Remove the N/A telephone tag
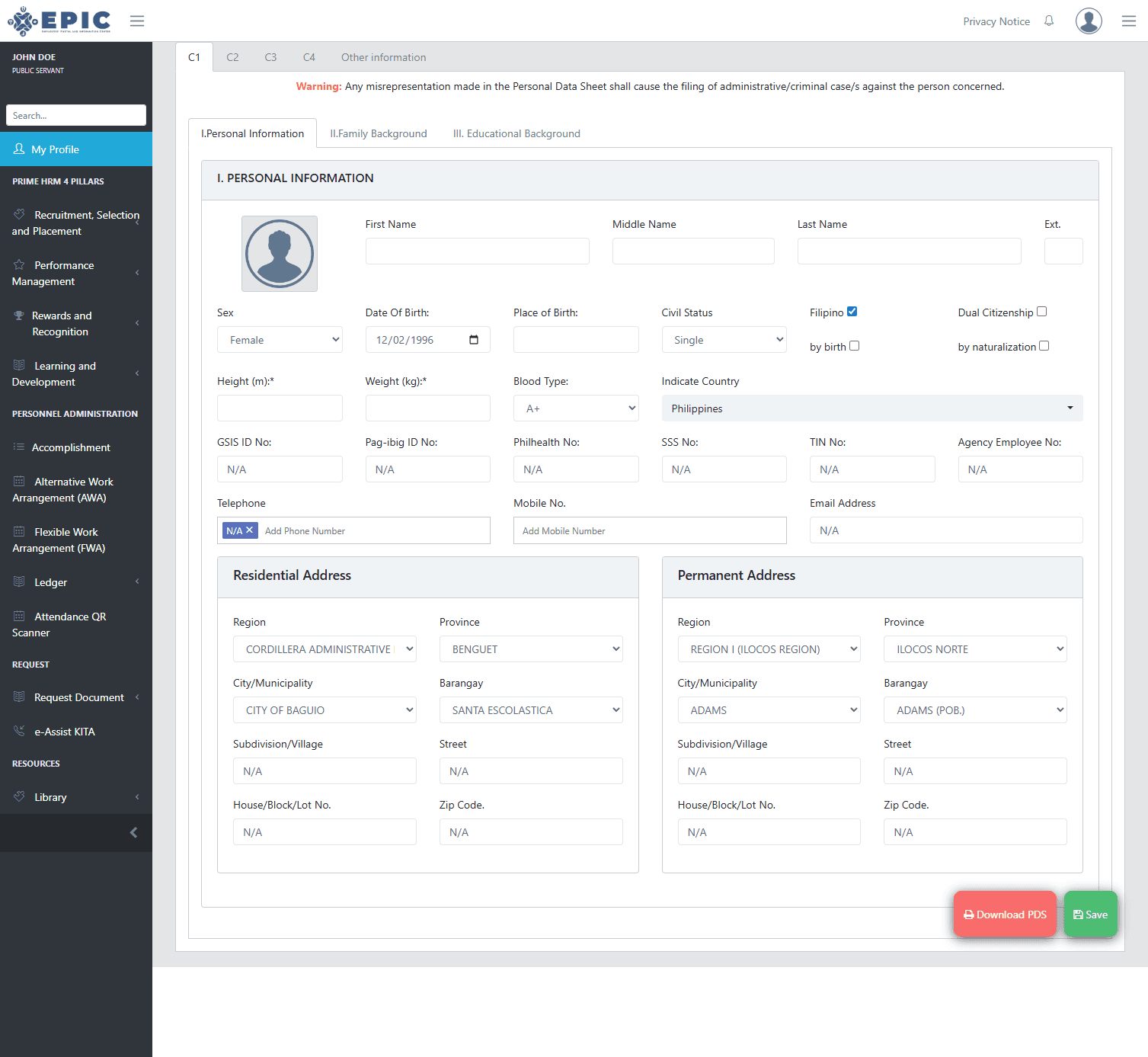1148x1057 pixels. click(x=249, y=530)
